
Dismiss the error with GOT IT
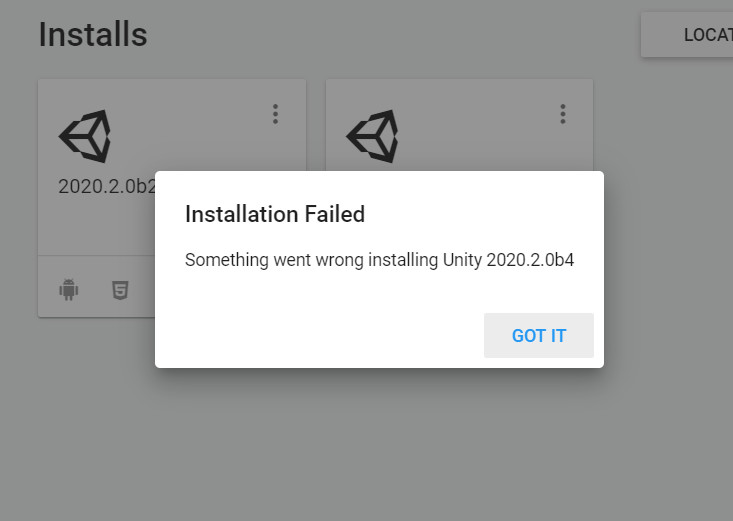tap(539, 335)
